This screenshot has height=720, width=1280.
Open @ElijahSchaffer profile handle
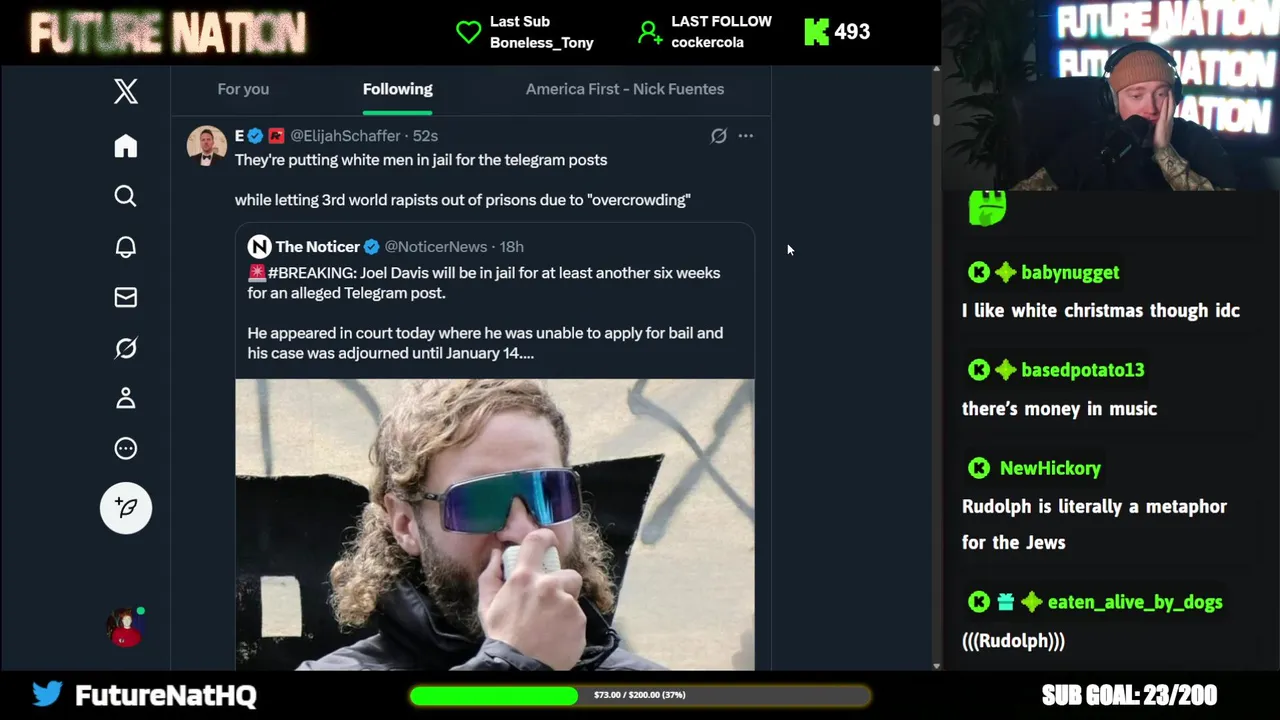pyautogui.click(x=345, y=136)
